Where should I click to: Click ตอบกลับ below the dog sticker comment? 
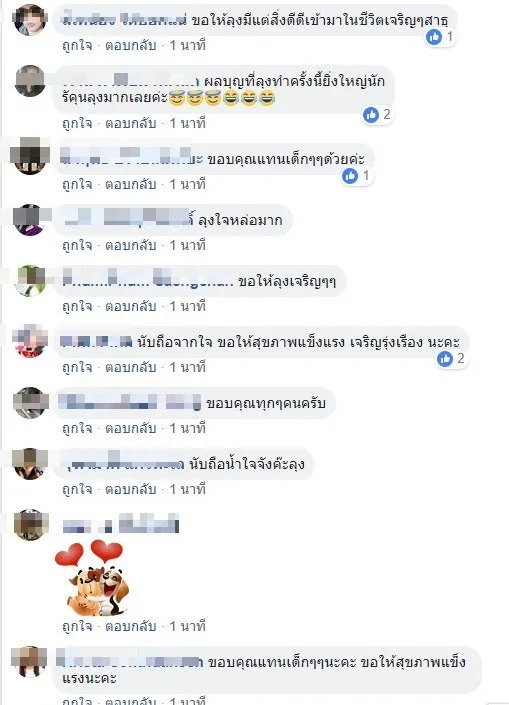click(130, 626)
